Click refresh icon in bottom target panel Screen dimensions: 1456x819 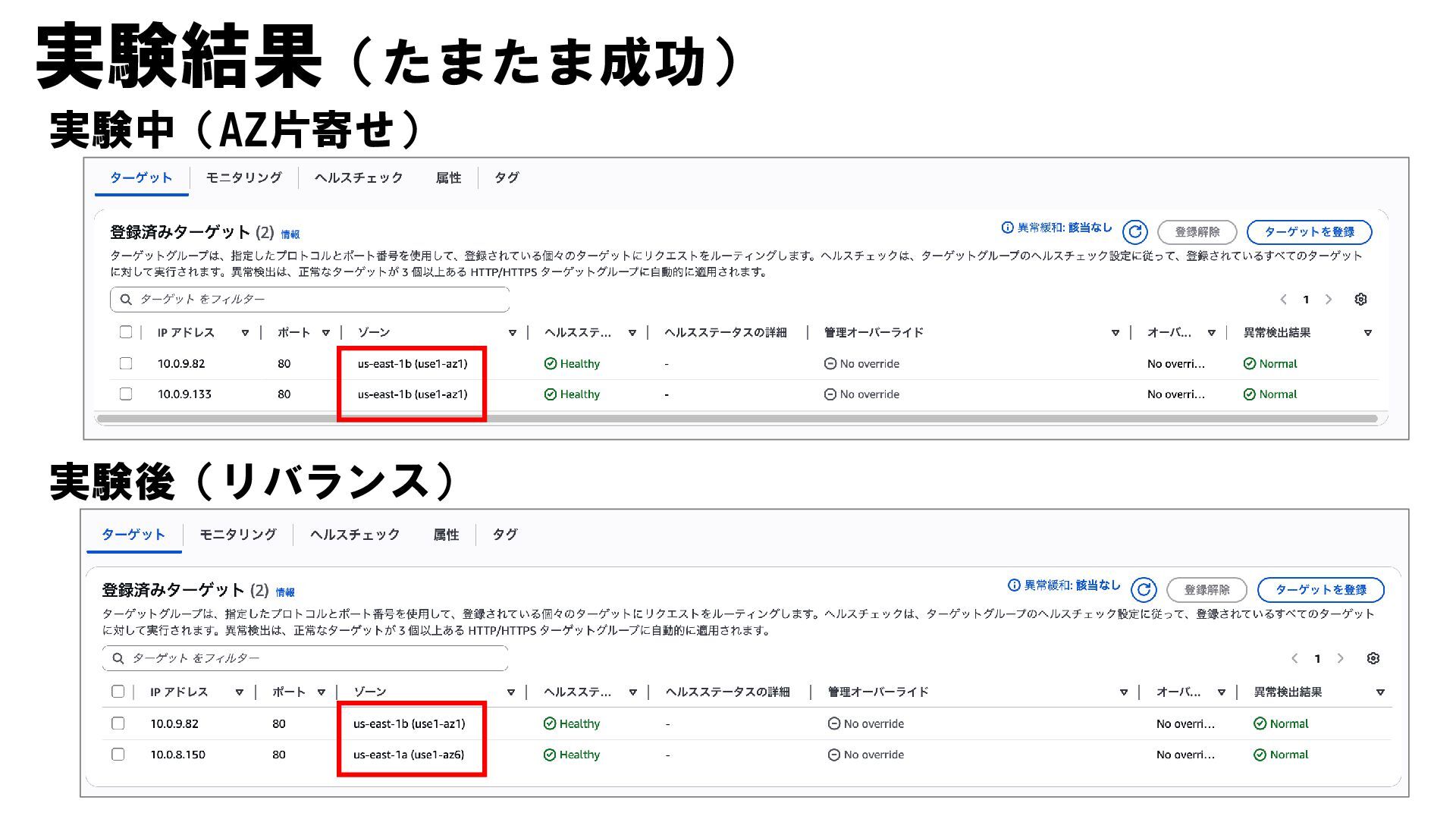1144,589
